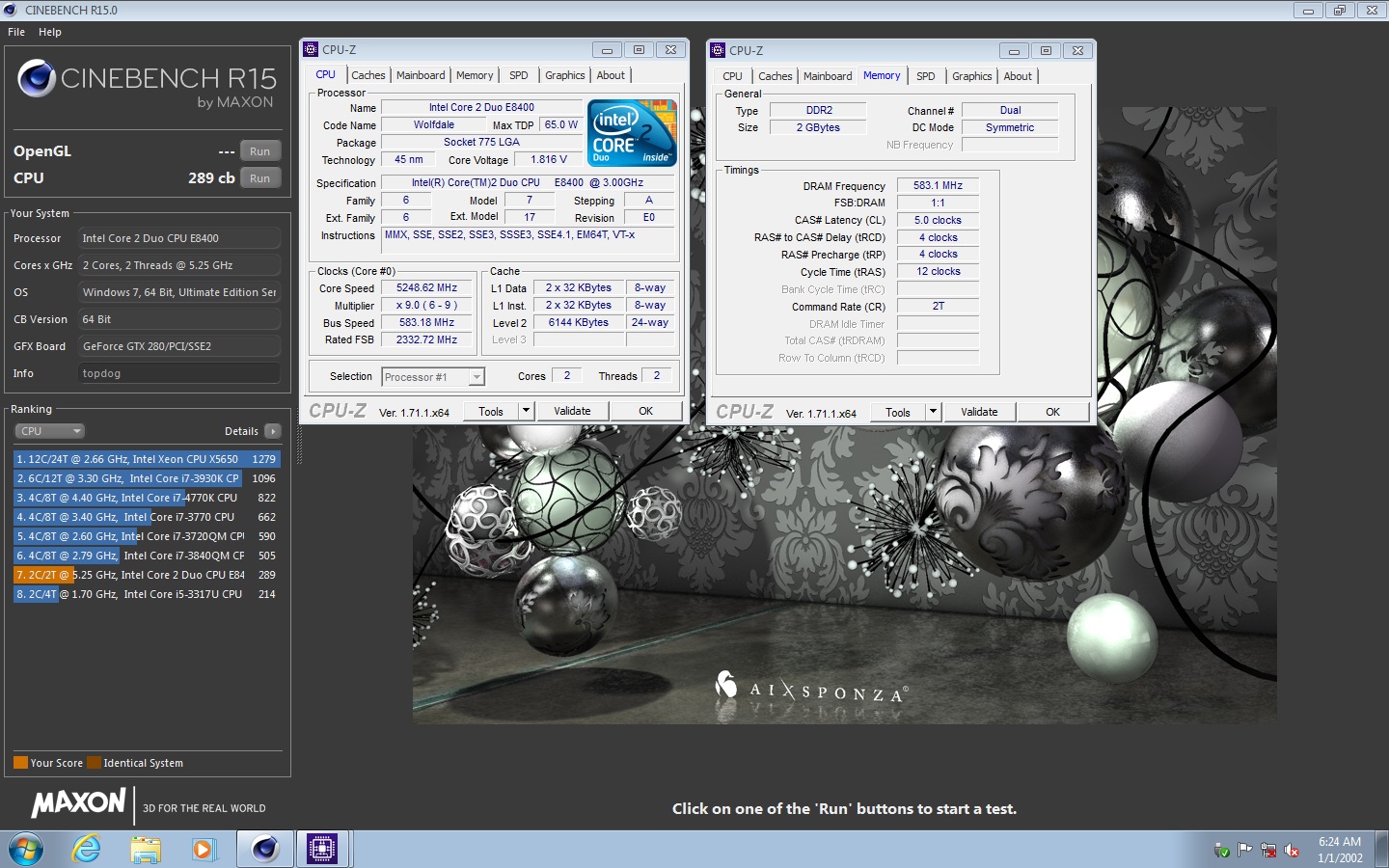The height and width of the screenshot is (868, 1389).
Task: Click Validate in CPU-Z Memory window
Action: coord(979,412)
